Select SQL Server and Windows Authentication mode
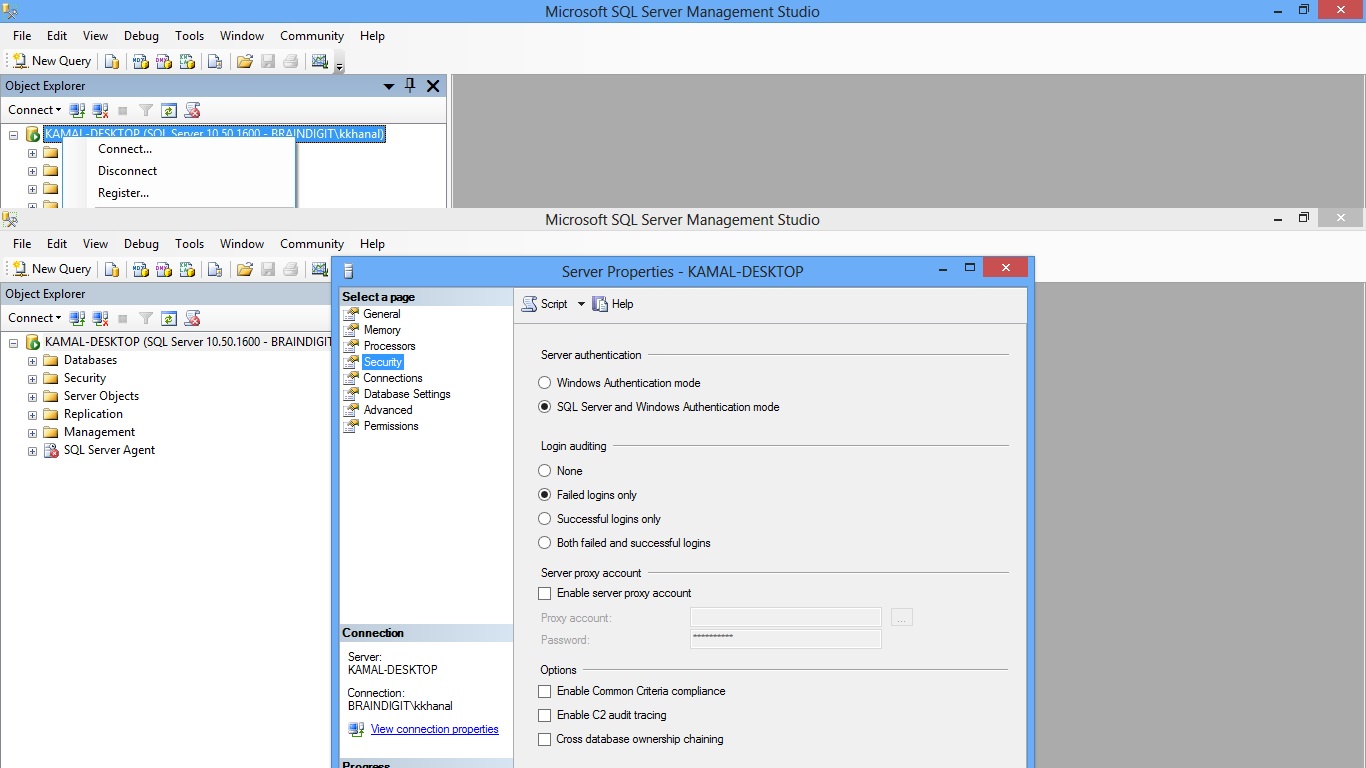Screen dimensions: 1366x768 click(x=545, y=407)
